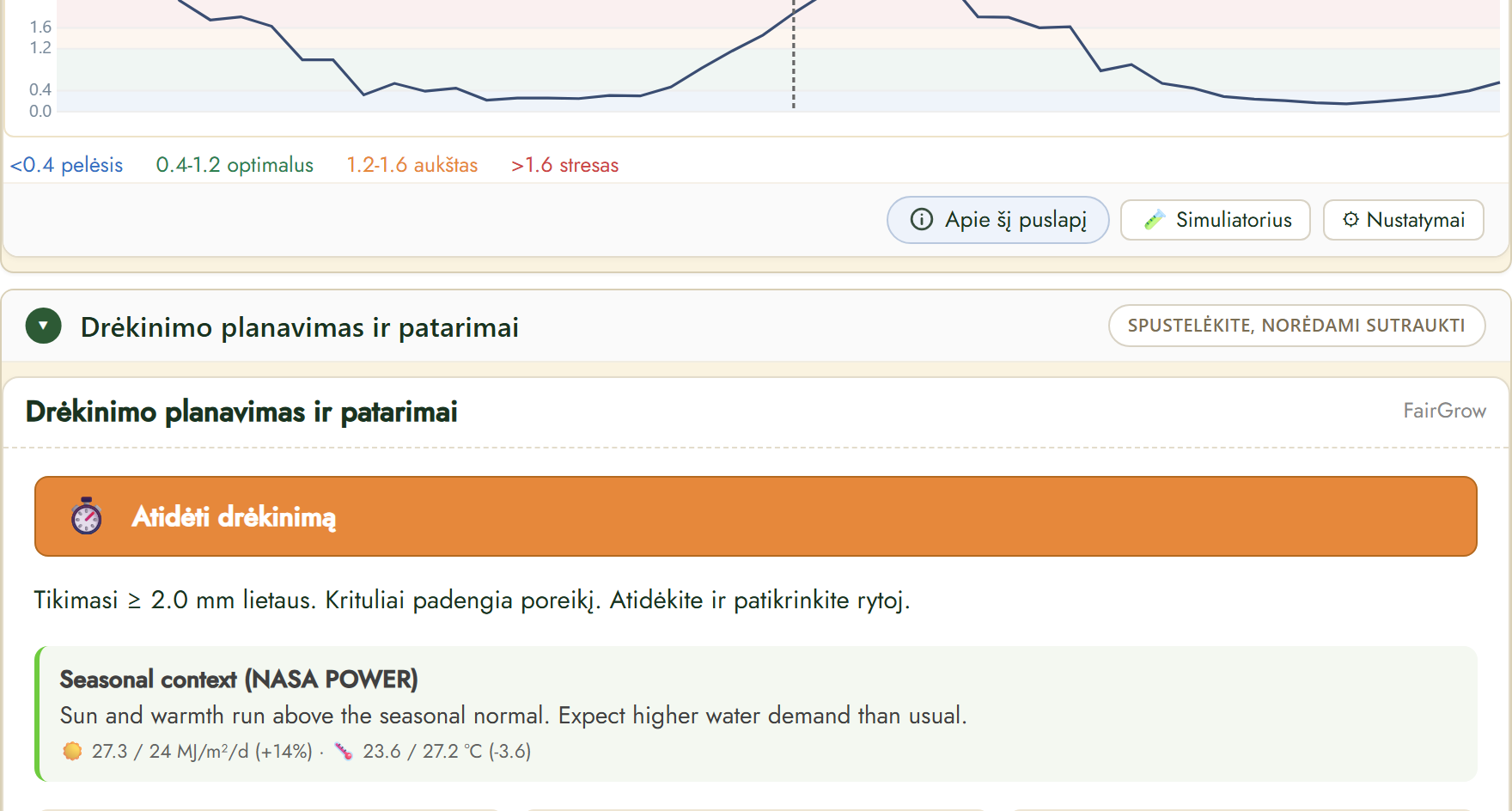Toggle the Drėkinimo planavimas ir patarimai header

pos(756,326)
